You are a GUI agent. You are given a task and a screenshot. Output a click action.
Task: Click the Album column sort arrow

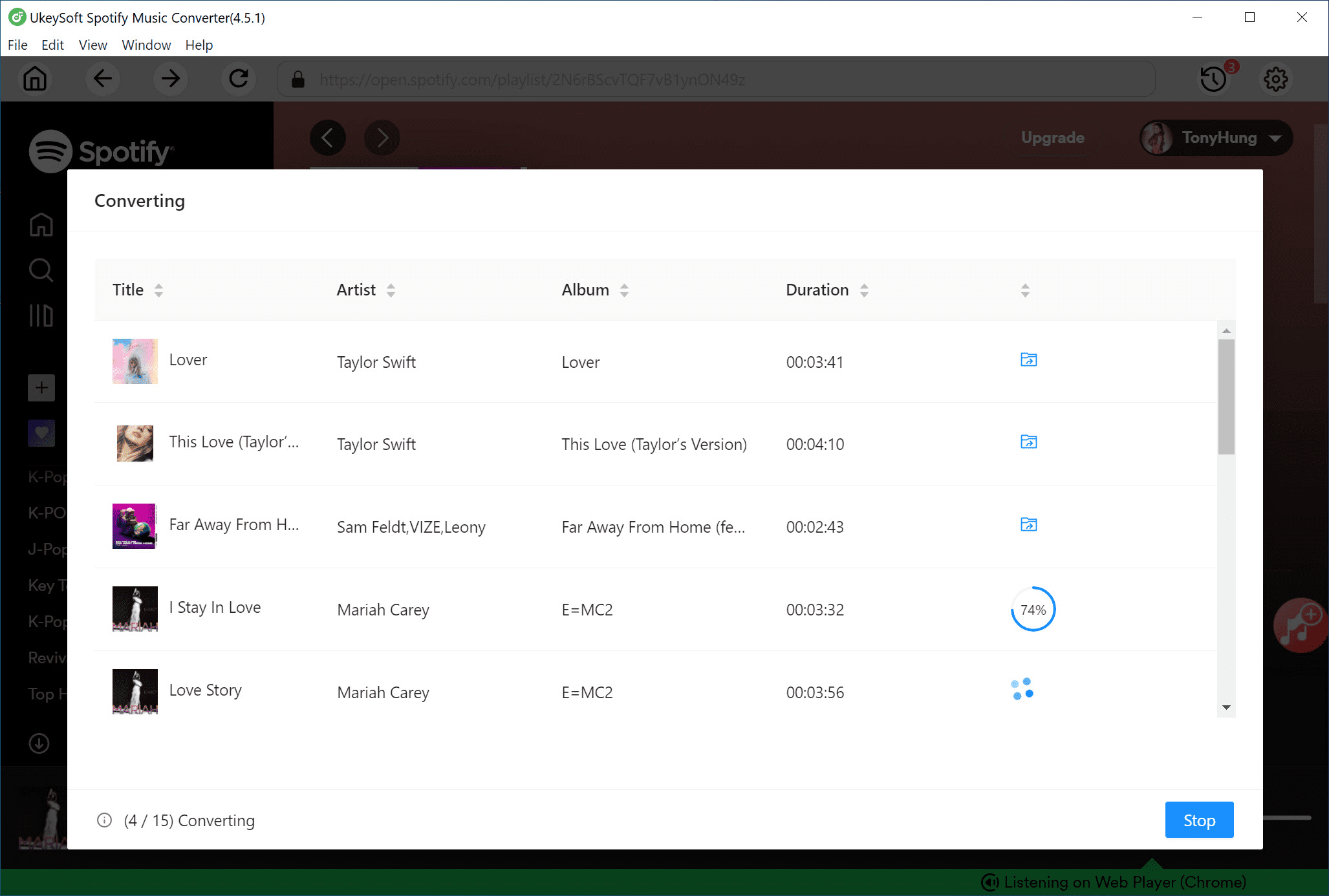pyautogui.click(x=624, y=290)
